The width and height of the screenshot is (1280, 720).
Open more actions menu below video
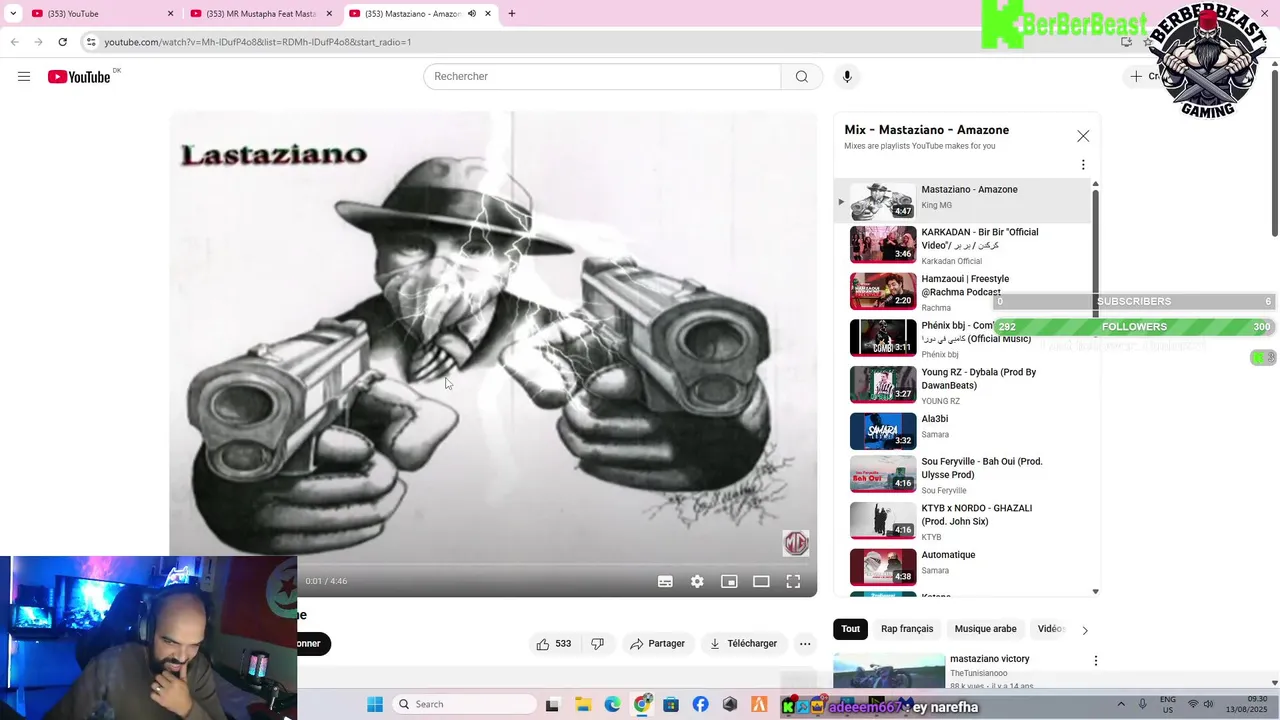(805, 644)
